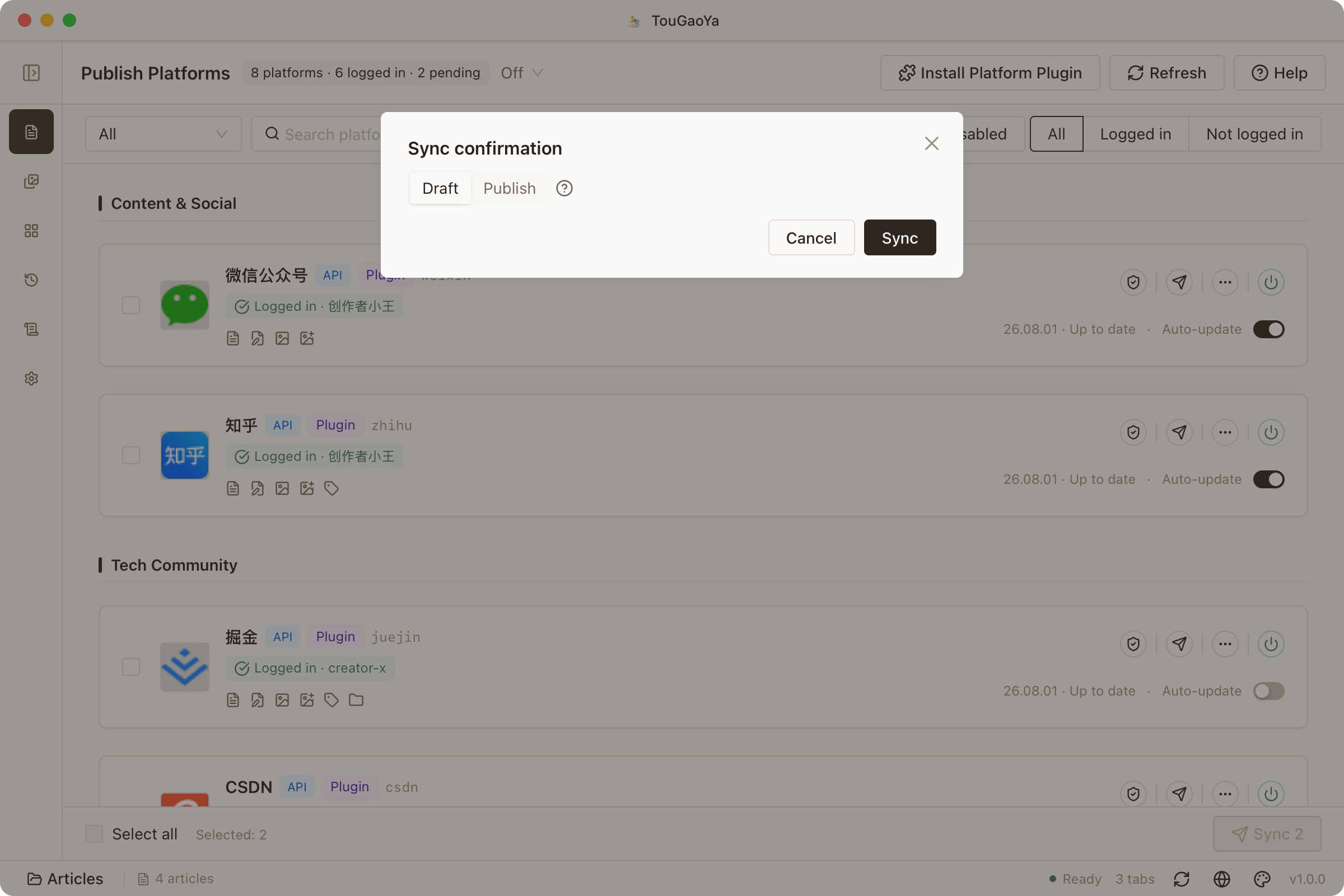This screenshot has height=896, width=1344.
Task: Check the 知乎 platform checkbox
Action: pyautogui.click(x=131, y=455)
